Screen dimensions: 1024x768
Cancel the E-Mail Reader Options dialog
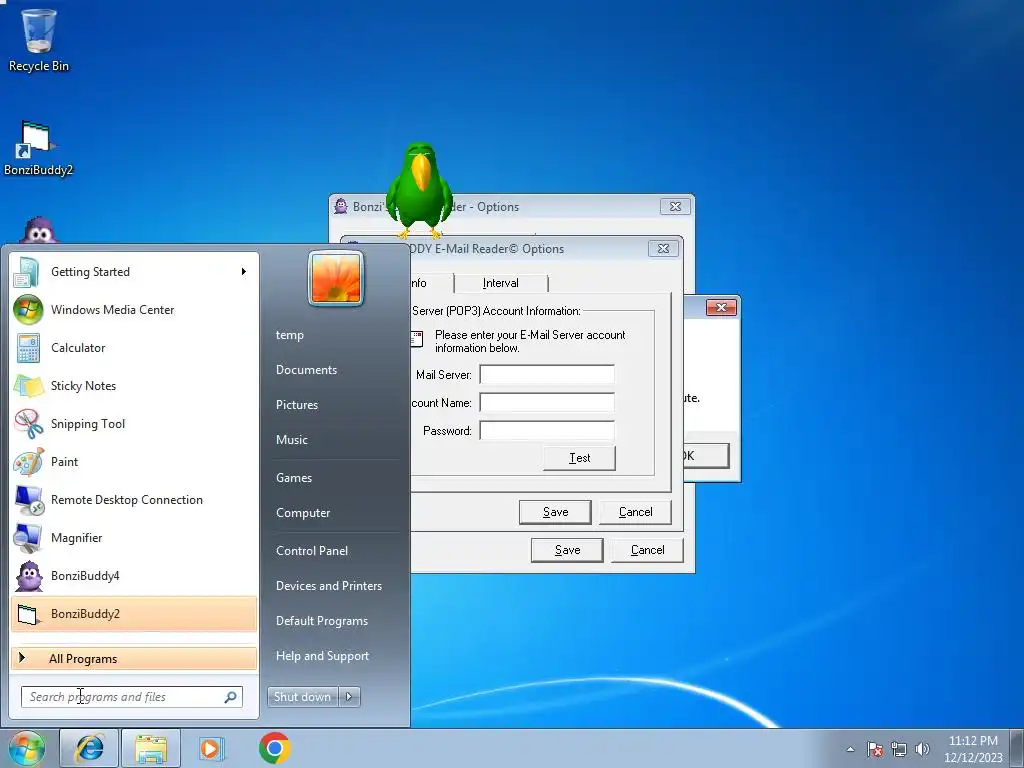tap(635, 512)
